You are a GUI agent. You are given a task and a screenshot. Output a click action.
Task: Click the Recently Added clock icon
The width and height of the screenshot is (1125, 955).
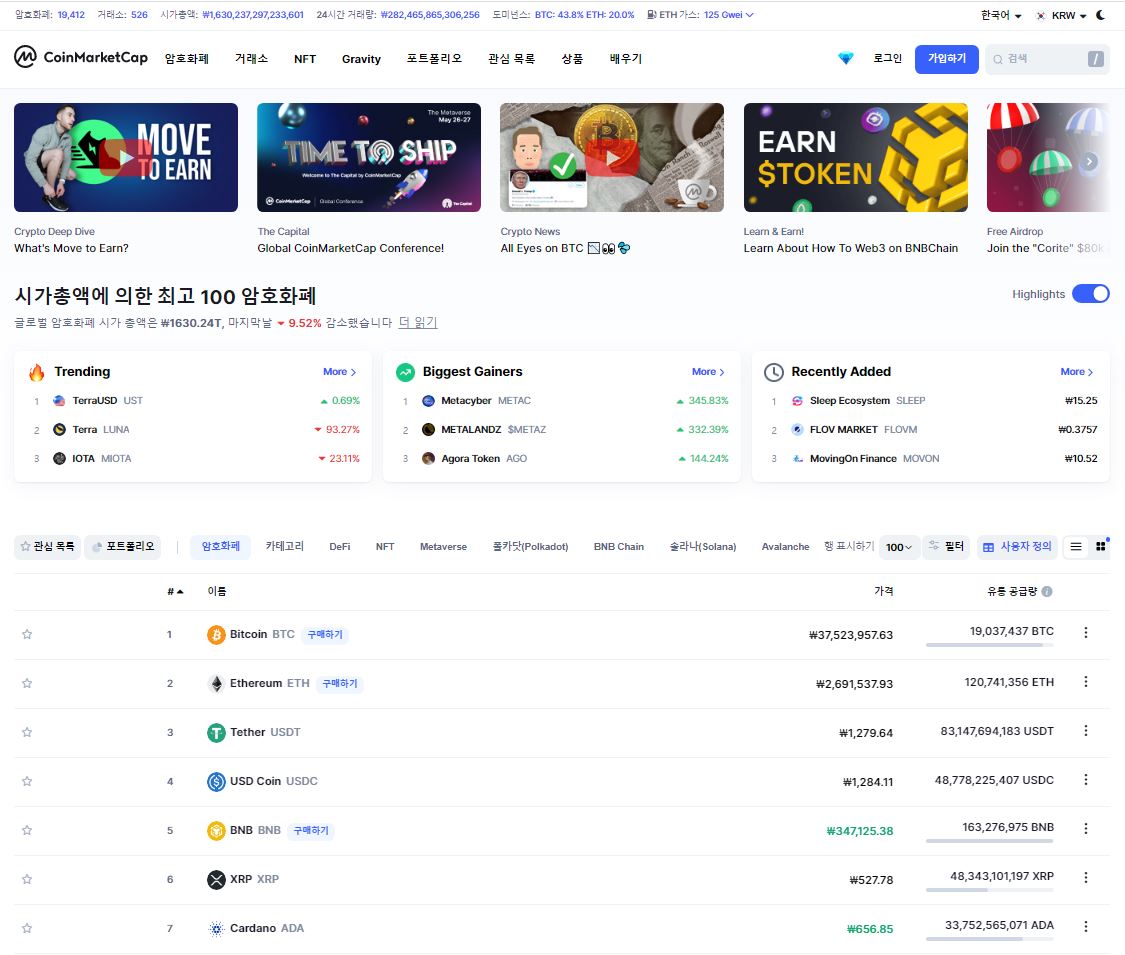[773, 372]
